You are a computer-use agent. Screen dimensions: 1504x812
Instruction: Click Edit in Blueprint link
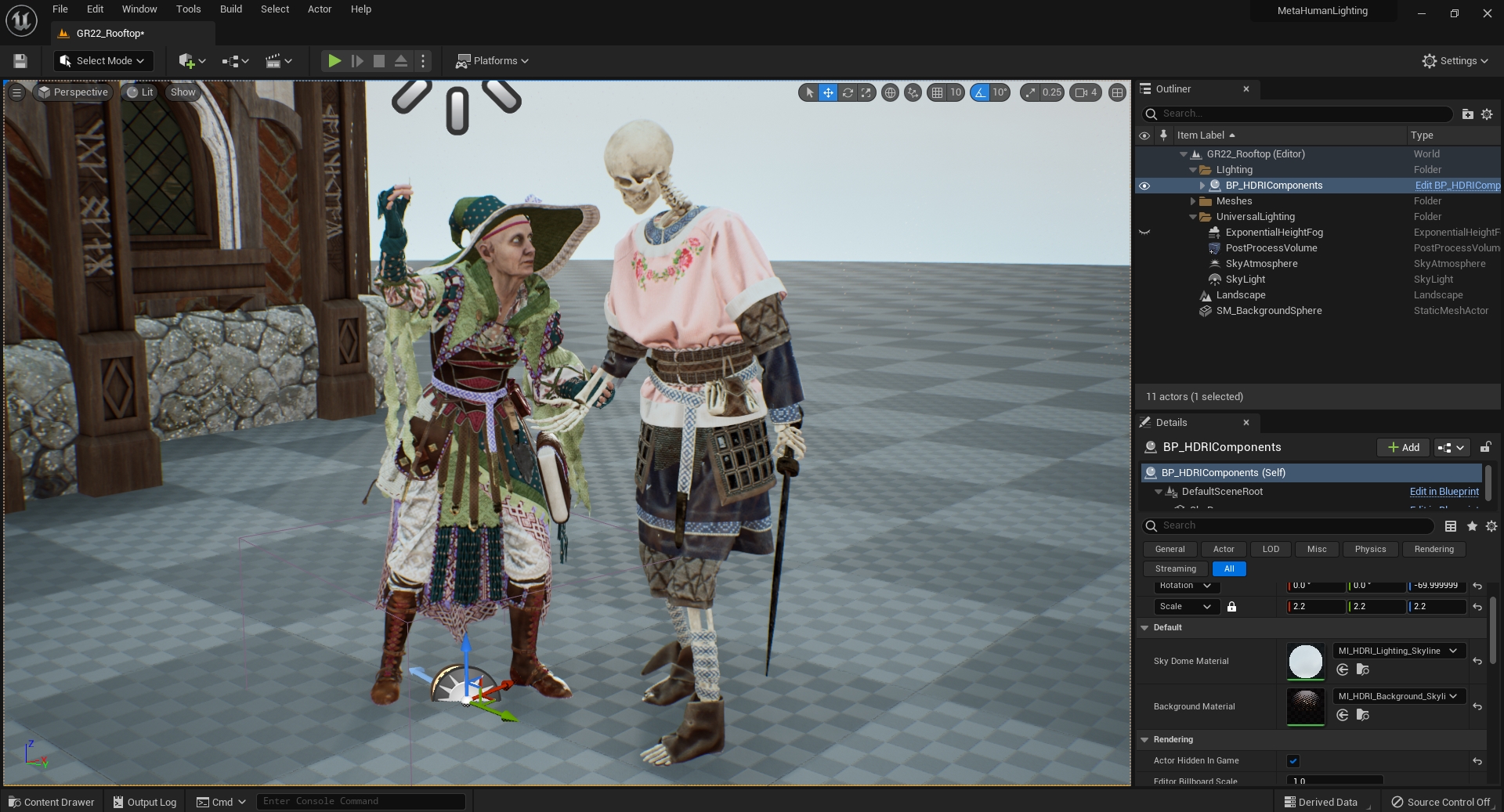(x=1444, y=492)
